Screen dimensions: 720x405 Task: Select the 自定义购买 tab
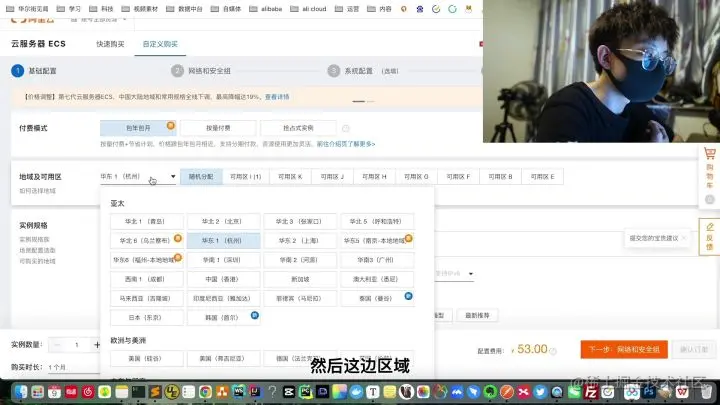pos(160,44)
